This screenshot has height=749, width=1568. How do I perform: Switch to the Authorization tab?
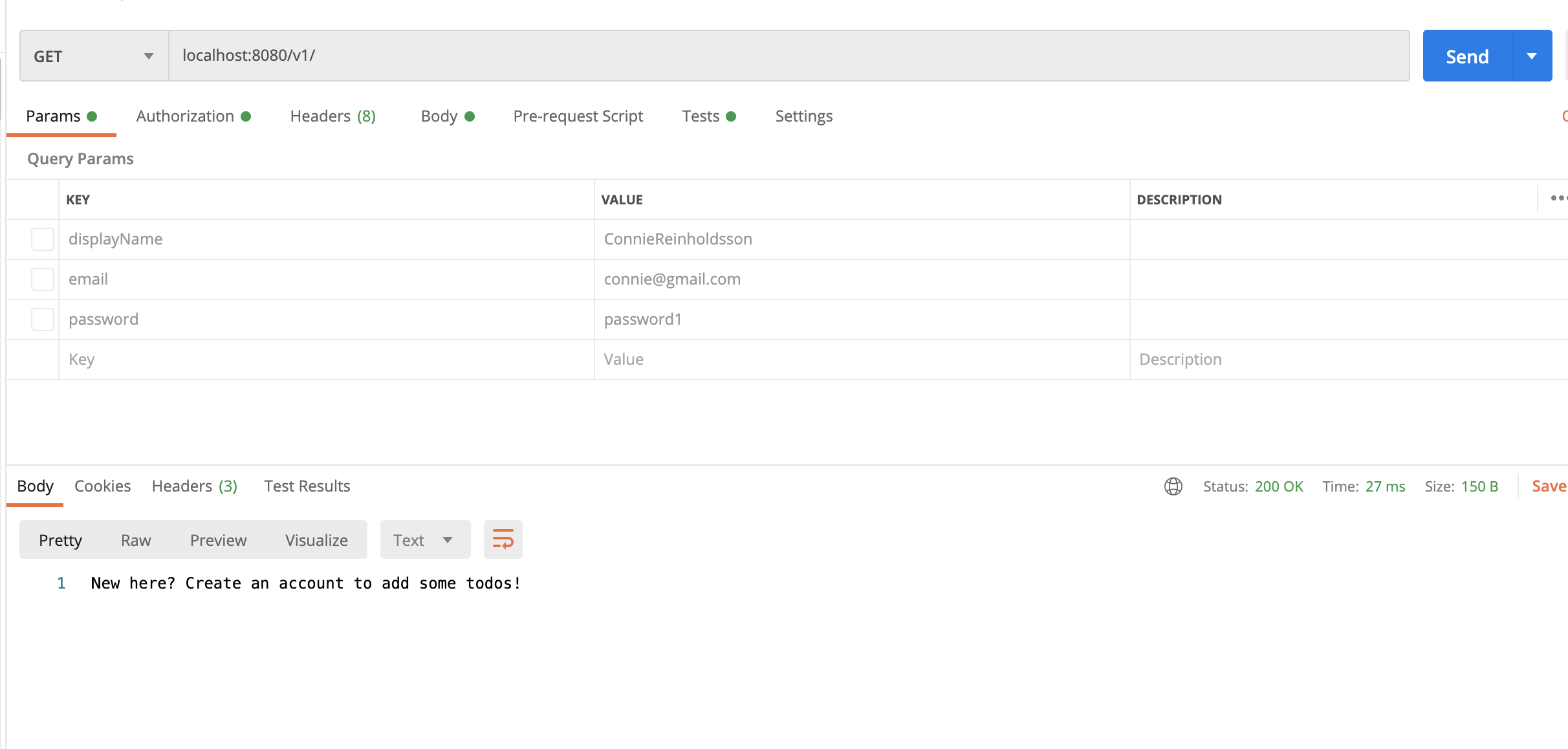[185, 116]
